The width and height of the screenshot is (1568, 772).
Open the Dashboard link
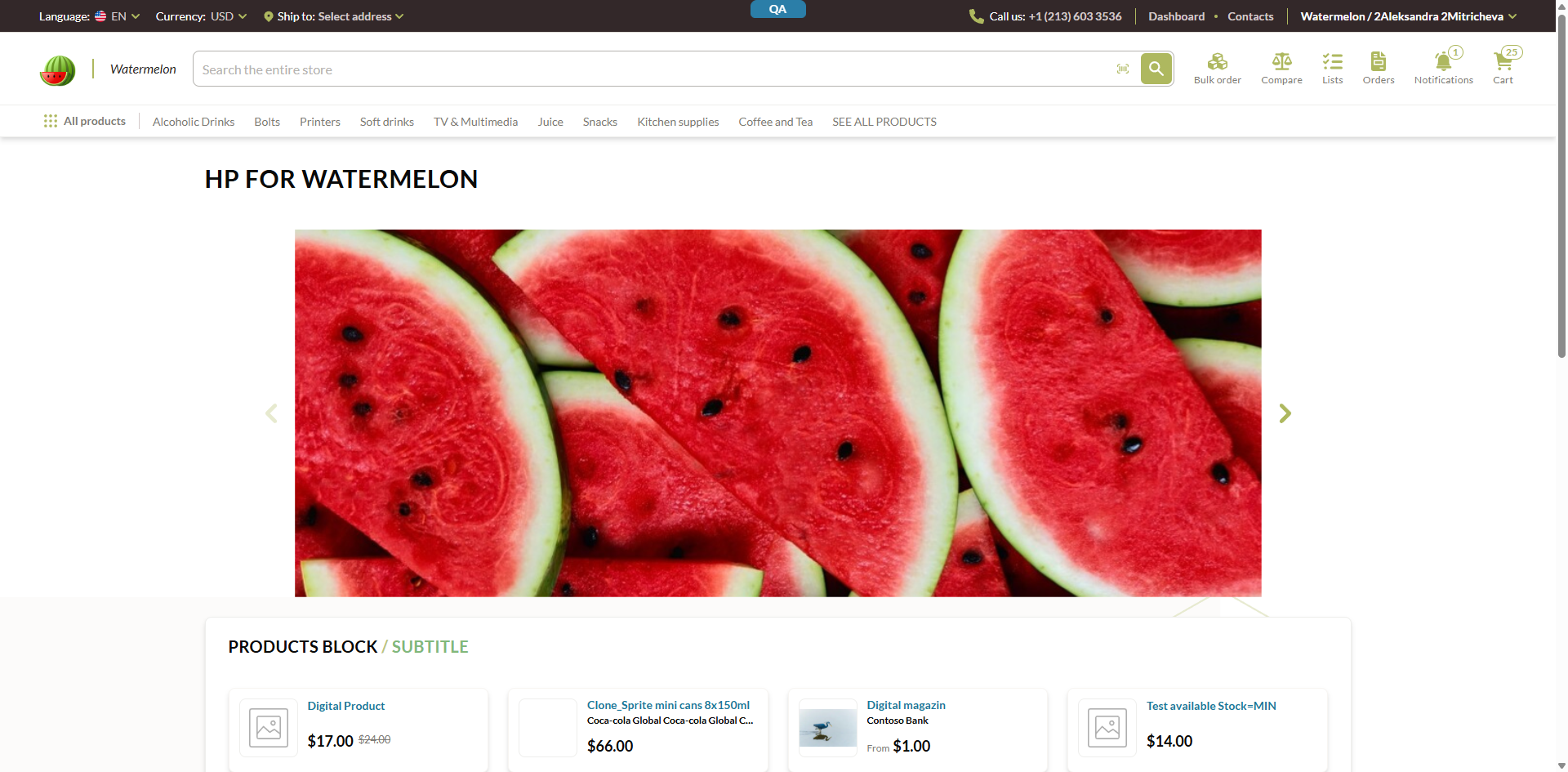coord(1176,16)
